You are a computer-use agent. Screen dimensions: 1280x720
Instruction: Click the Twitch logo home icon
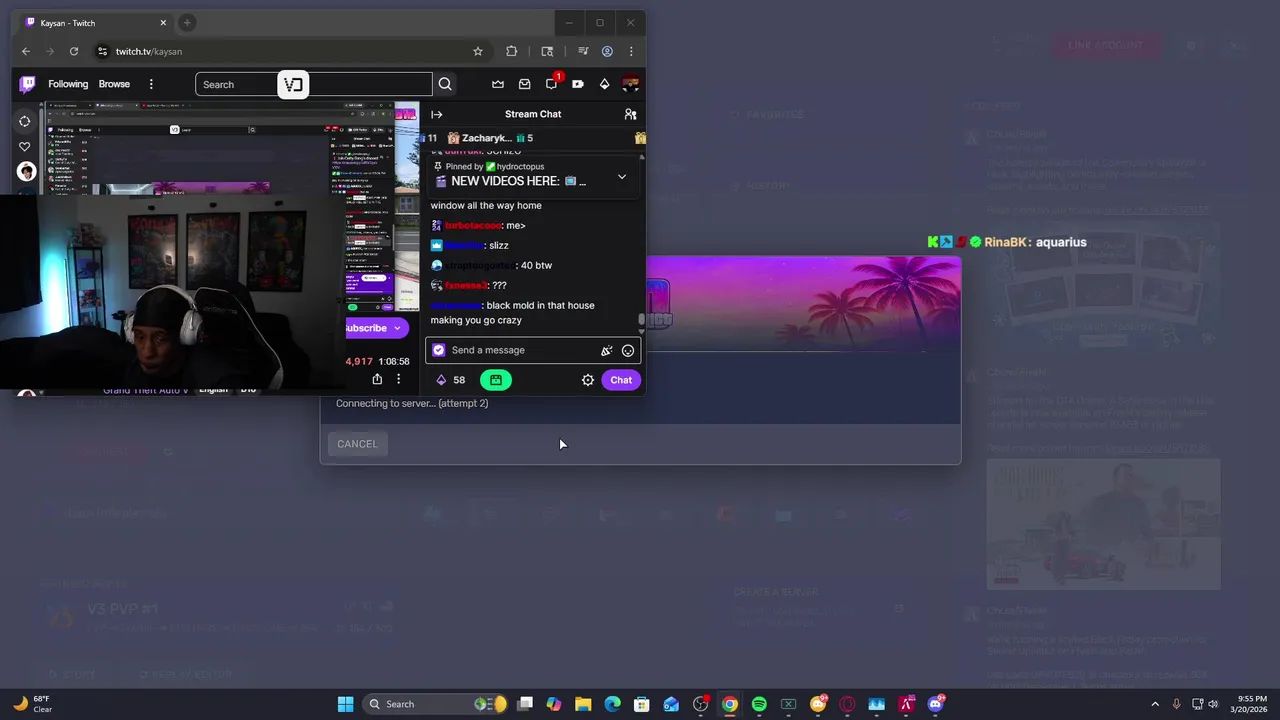pos(28,84)
